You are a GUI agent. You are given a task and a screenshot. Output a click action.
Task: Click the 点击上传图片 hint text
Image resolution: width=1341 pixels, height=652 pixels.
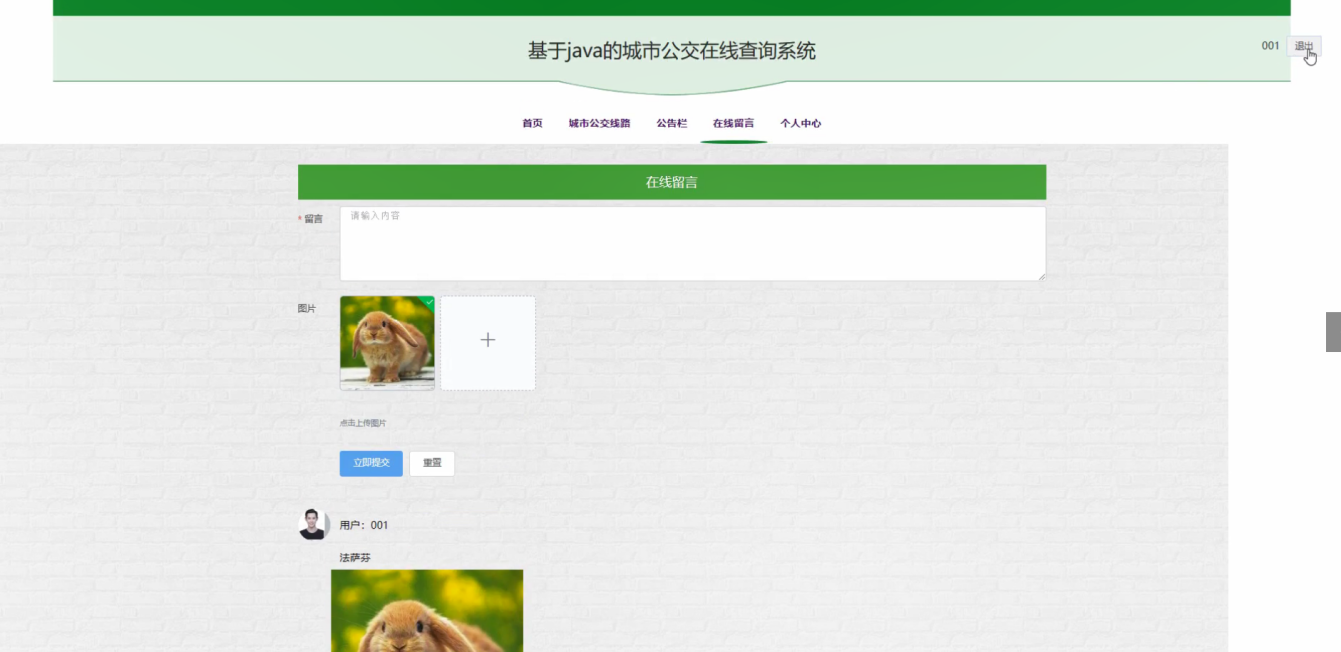tap(363, 423)
